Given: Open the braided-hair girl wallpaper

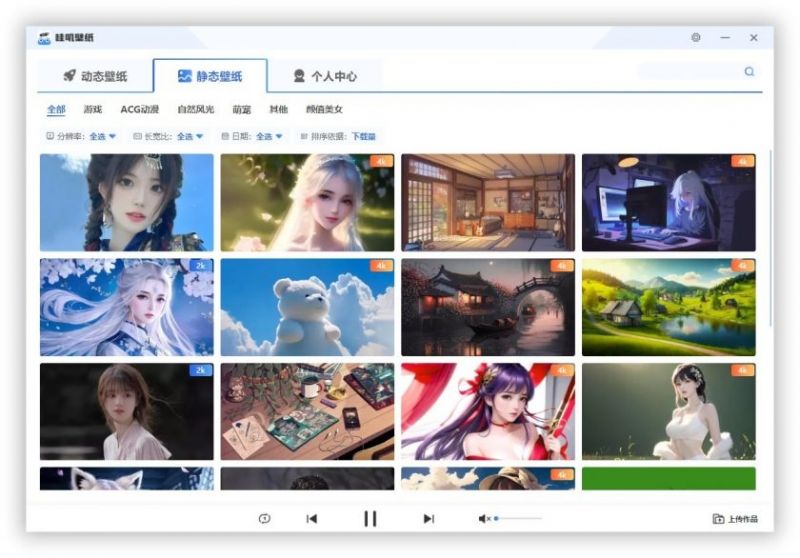Looking at the screenshot, I should coord(127,202).
